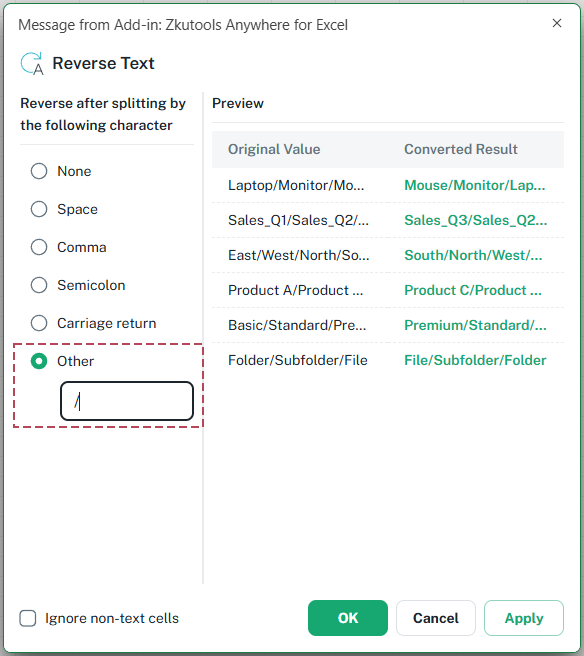
Task: Click the Preview heading
Action: [x=238, y=103]
